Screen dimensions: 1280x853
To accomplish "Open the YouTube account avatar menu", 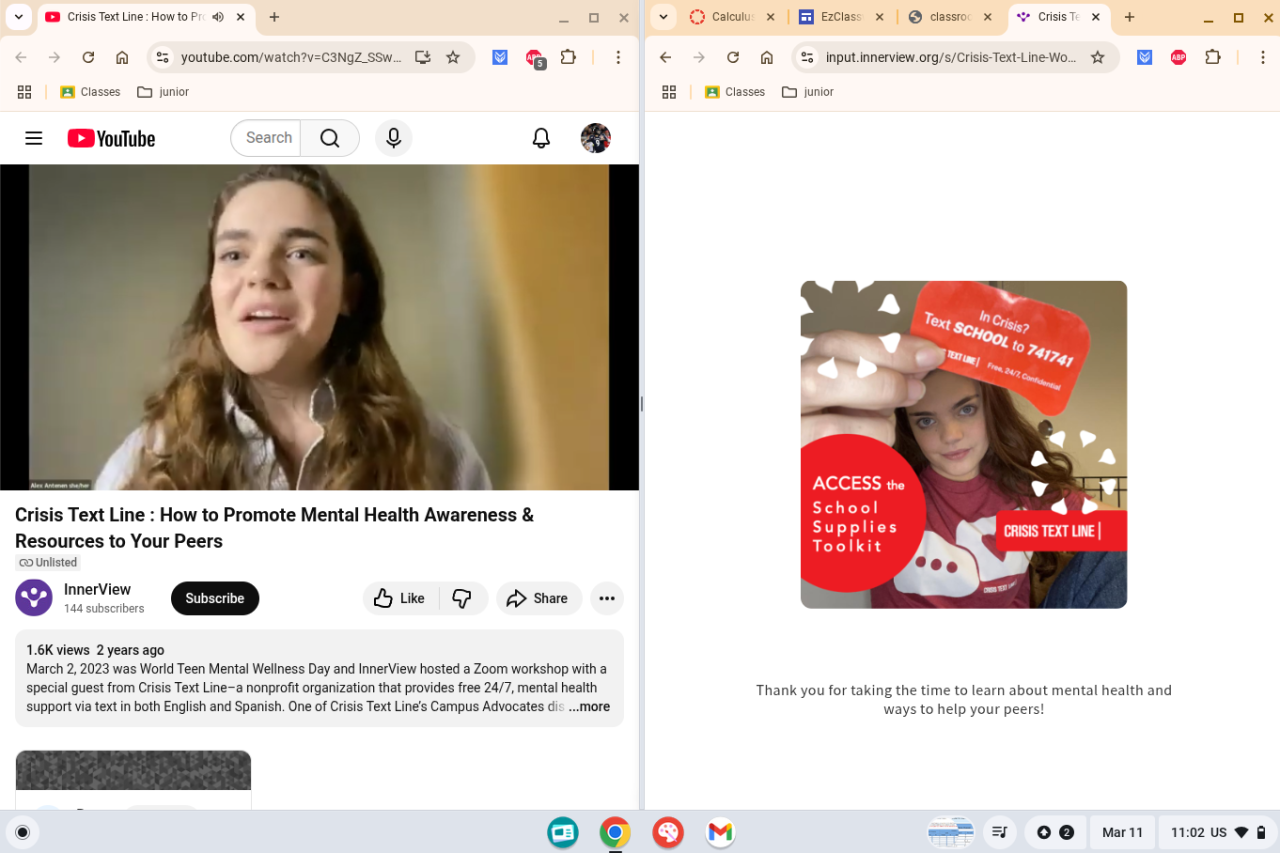I will [x=596, y=138].
